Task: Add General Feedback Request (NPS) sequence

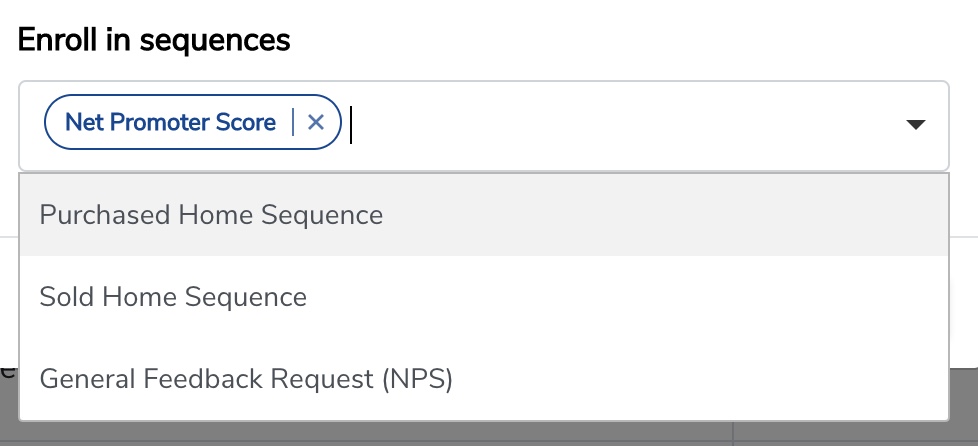Action: (246, 379)
